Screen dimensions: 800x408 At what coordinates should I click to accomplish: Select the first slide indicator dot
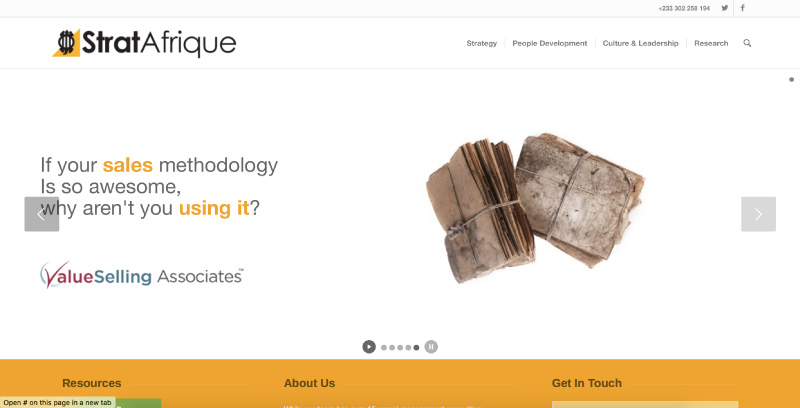tap(384, 347)
